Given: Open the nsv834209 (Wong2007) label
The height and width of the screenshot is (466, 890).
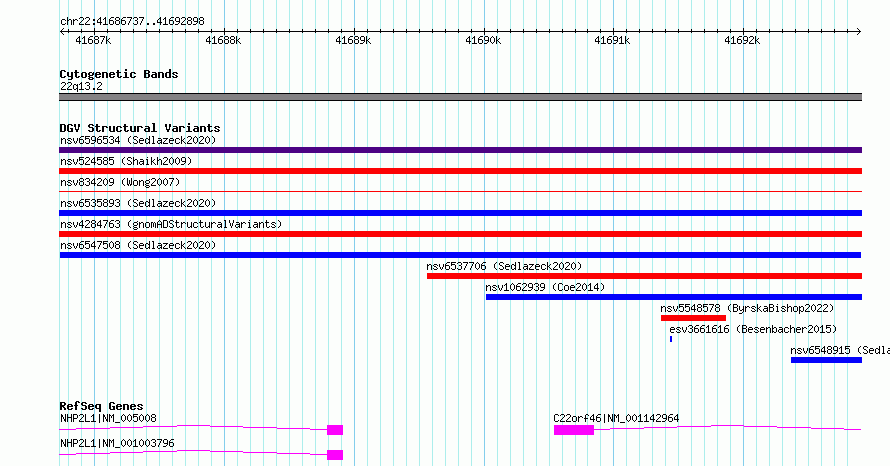Looking at the screenshot, I should pyautogui.click(x=120, y=182).
